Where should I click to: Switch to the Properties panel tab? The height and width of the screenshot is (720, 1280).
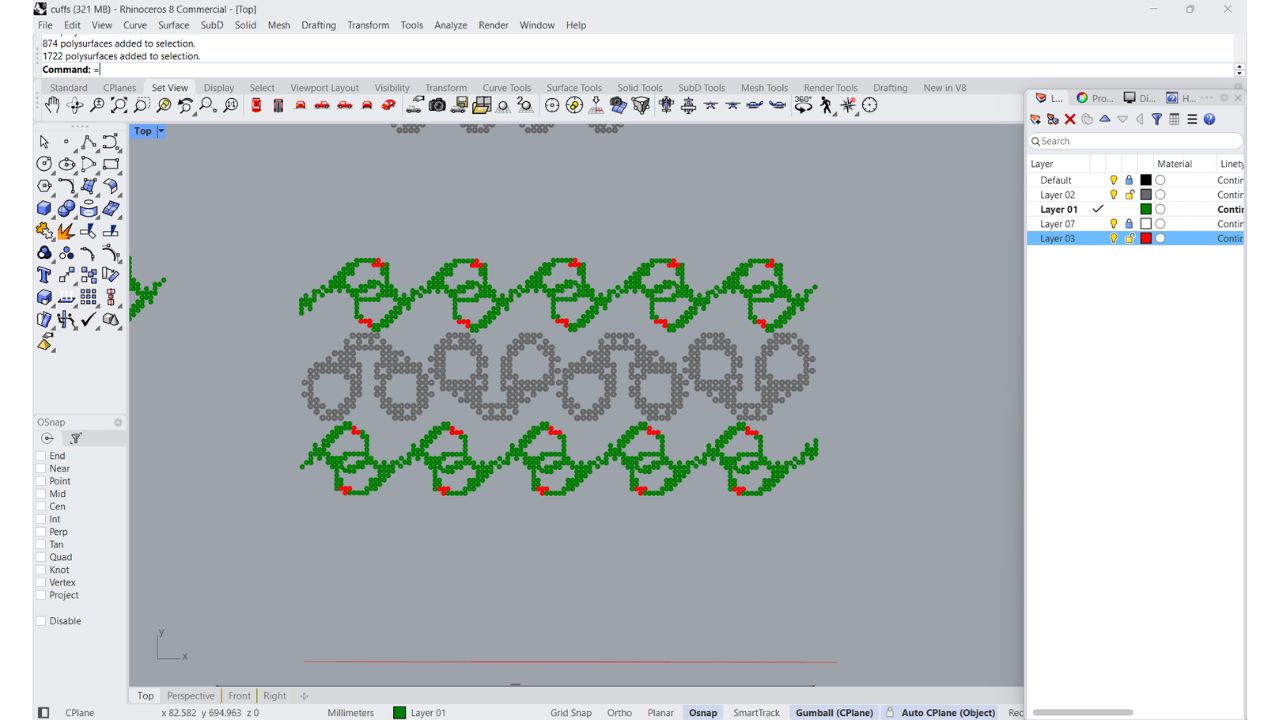coord(1095,98)
